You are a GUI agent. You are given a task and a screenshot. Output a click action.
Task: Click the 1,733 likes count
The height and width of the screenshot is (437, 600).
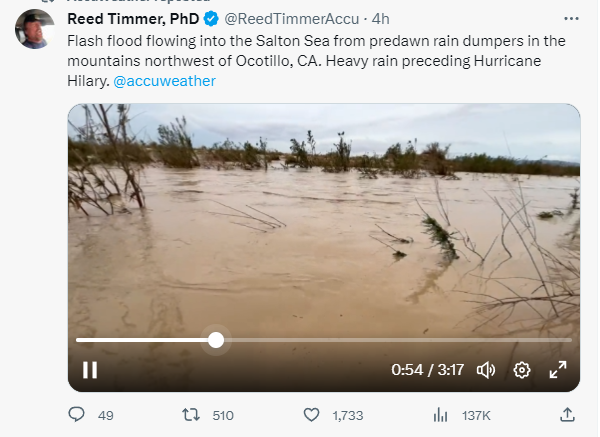pyautogui.click(x=348, y=415)
